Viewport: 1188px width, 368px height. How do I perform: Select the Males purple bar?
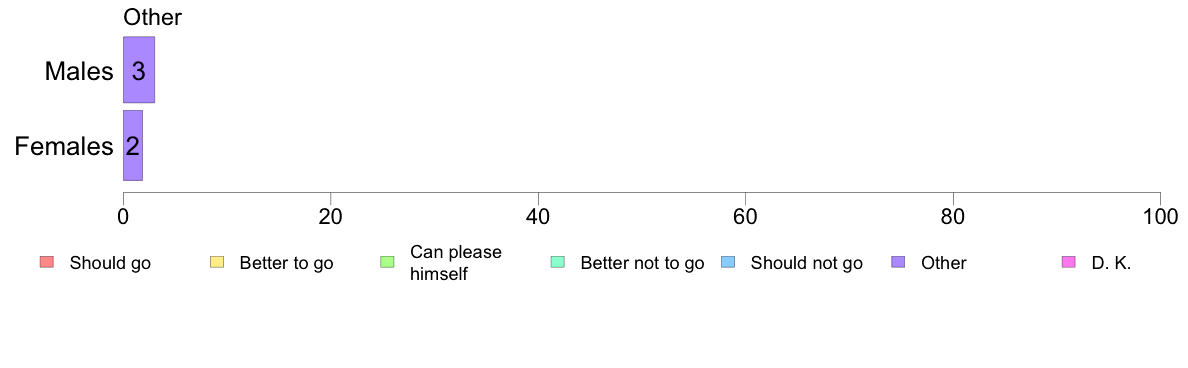139,70
